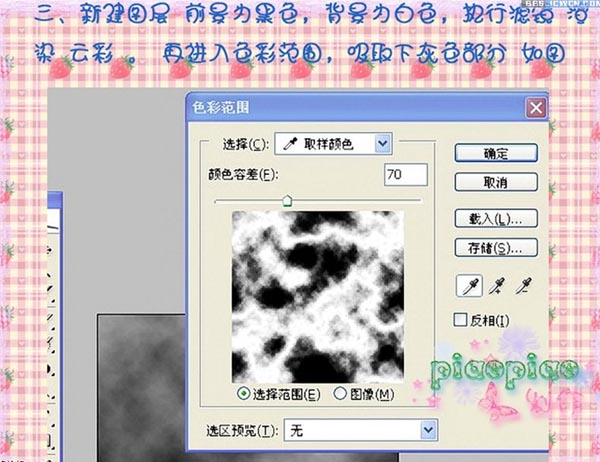The height and width of the screenshot is (462, 600).
Task: Click the far right end of the fuzziness slider track
Action: (419, 202)
